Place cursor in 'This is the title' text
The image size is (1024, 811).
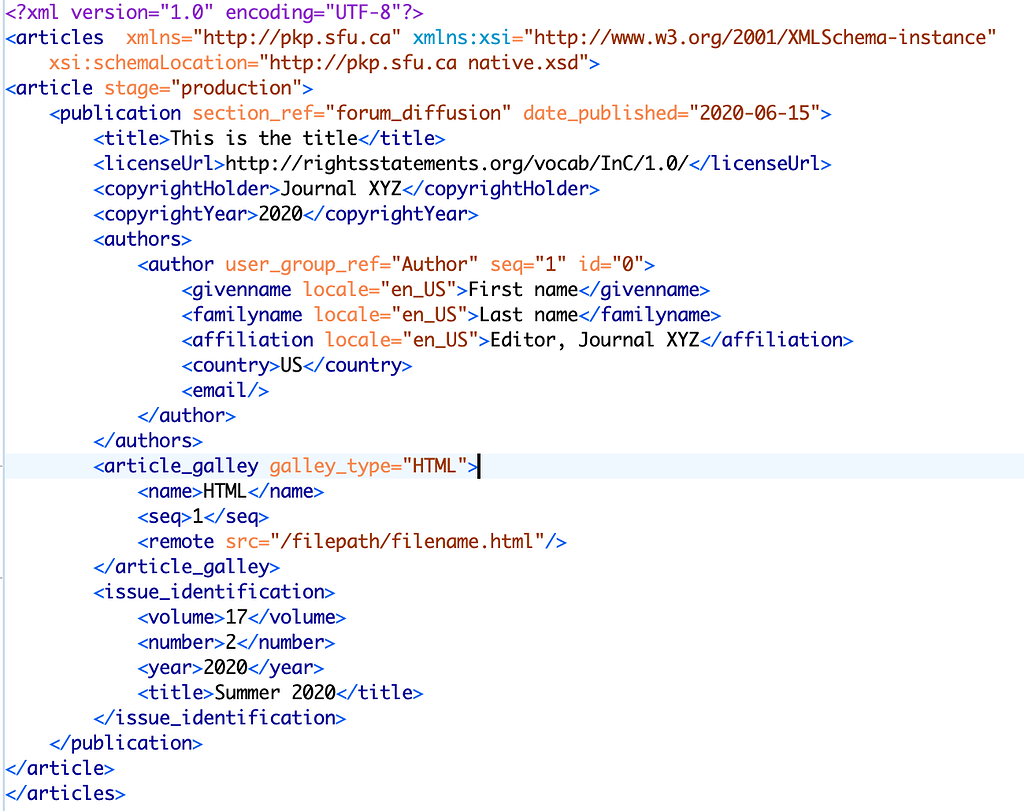264,138
